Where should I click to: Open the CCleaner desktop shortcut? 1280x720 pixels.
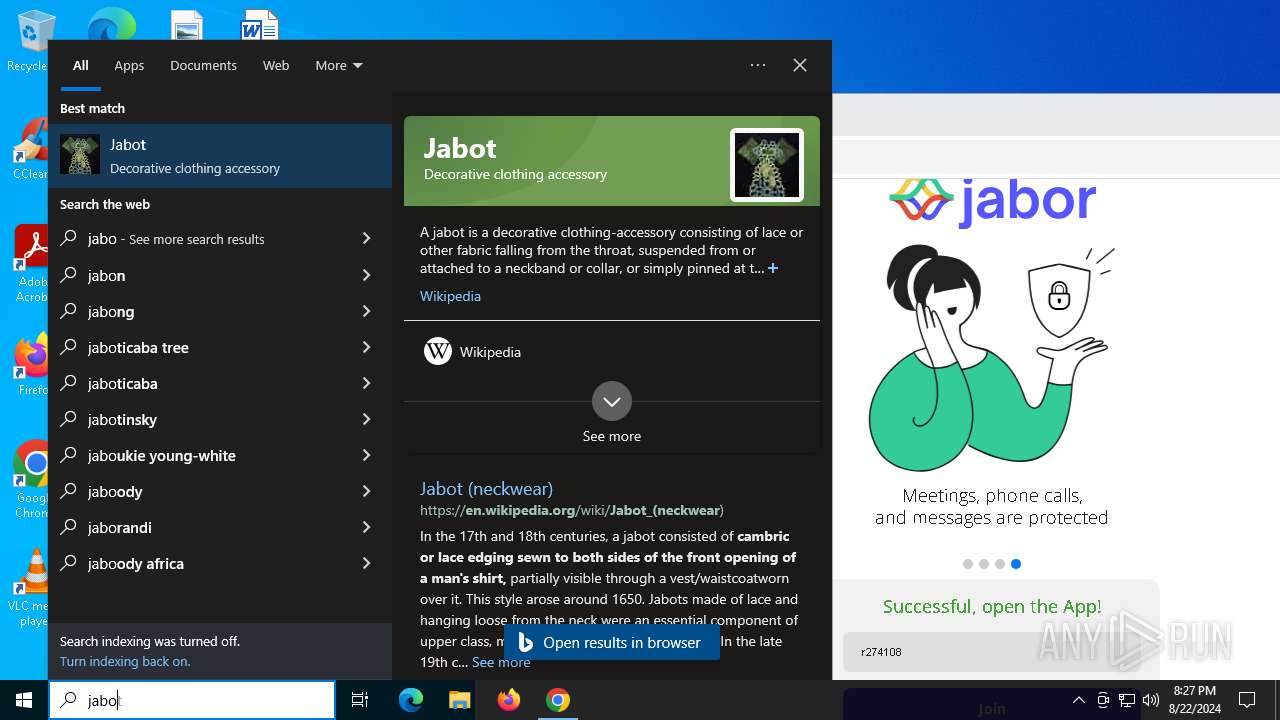31,150
